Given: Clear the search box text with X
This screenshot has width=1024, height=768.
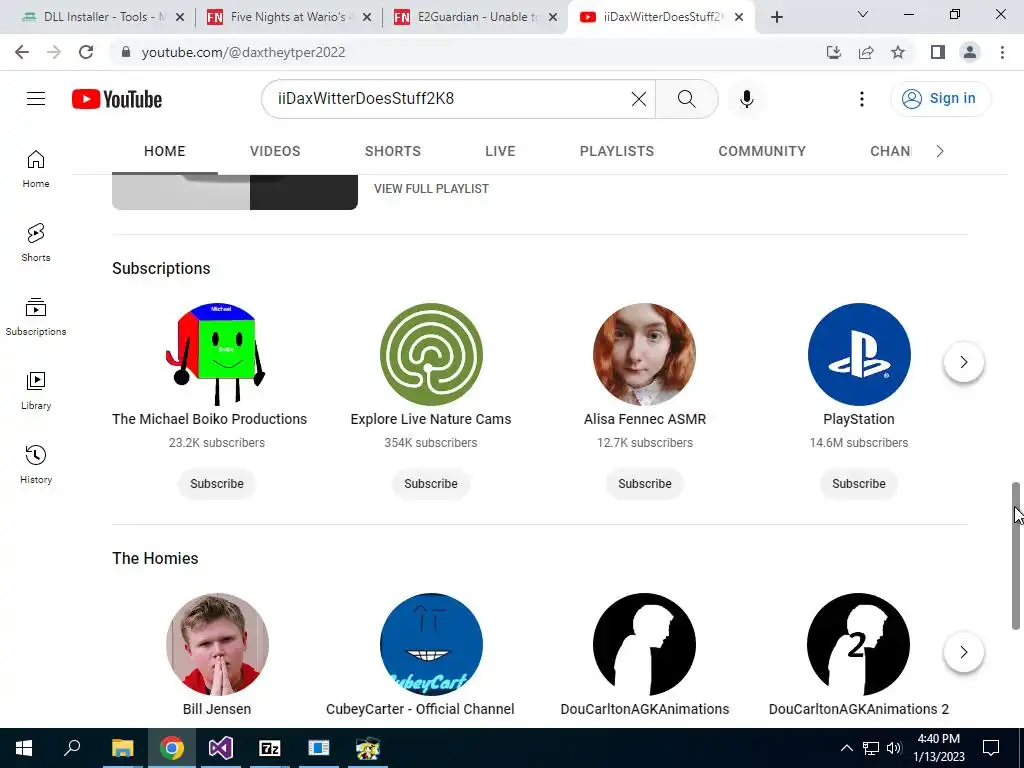Looking at the screenshot, I should tap(639, 99).
